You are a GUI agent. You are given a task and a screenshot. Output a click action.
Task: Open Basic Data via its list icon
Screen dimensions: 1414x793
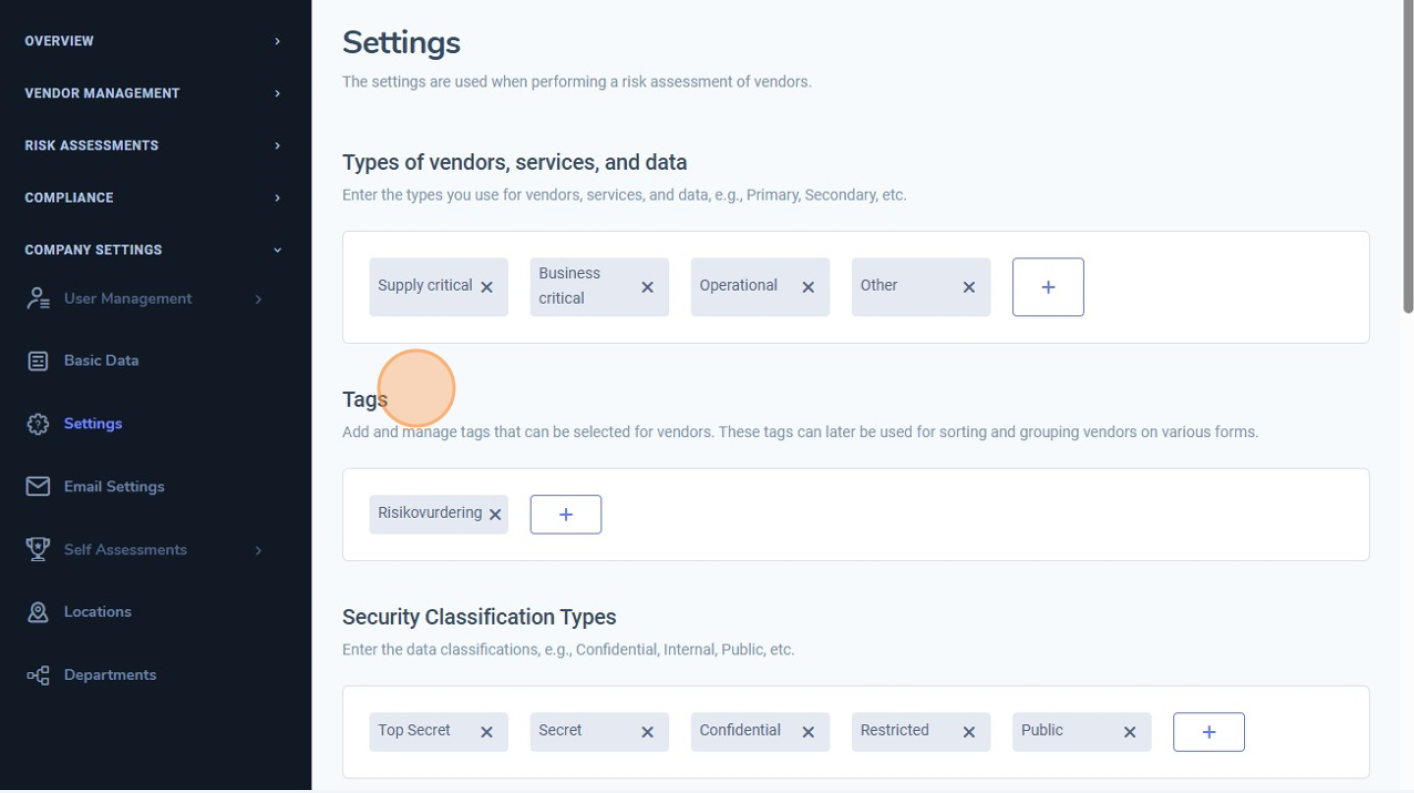pos(38,361)
